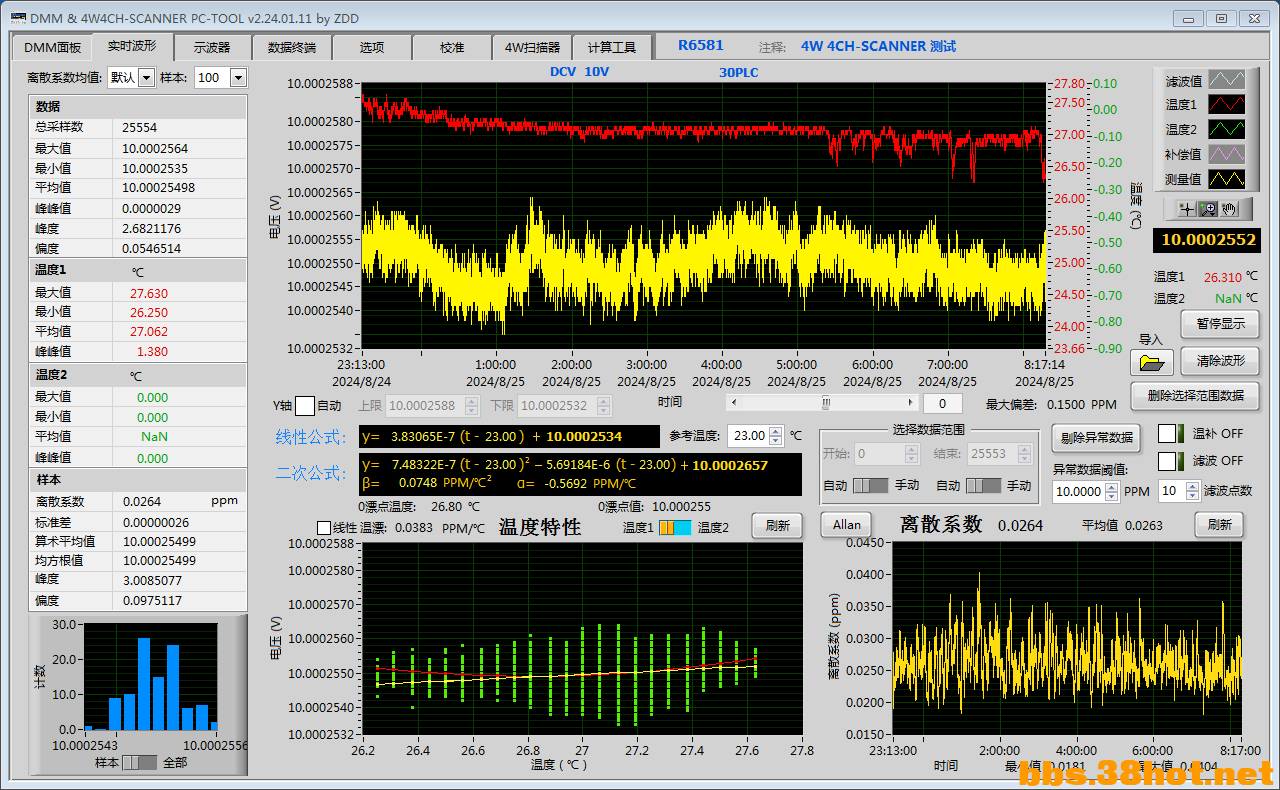Toggle the 样本/全部 histogram switch
This screenshot has width=1280, height=790.
140,763
